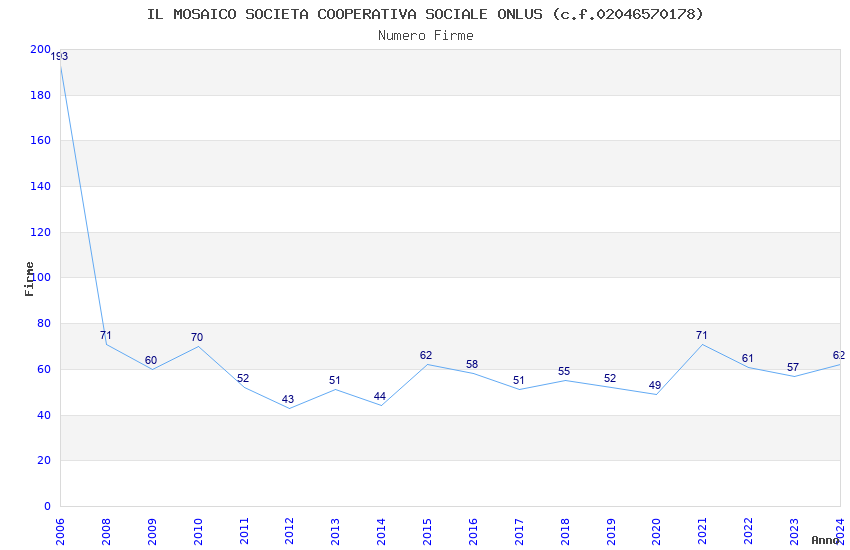The width and height of the screenshot is (850, 550).
Task: Click the 2015 year label on x-axis
Action: pyautogui.click(x=427, y=532)
